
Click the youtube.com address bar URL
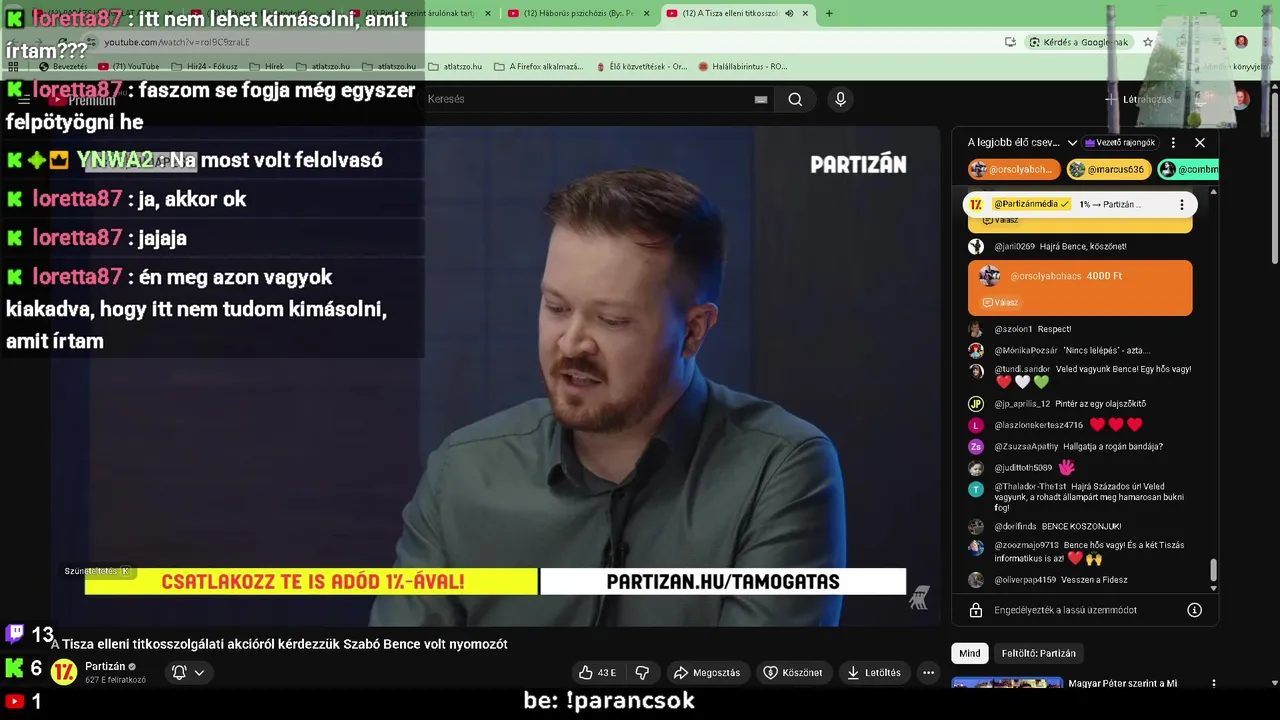(x=177, y=42)
